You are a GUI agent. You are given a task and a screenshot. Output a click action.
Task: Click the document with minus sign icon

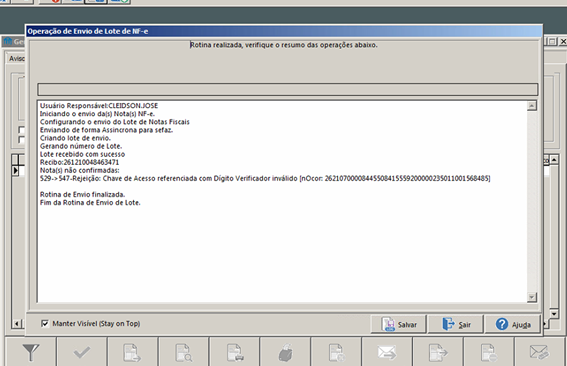click(x=489, y=353)
